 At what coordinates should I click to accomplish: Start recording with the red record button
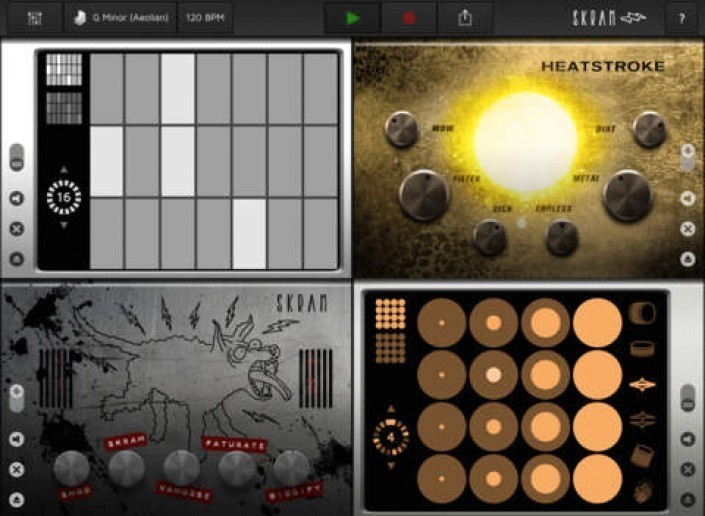pos(409,18)
